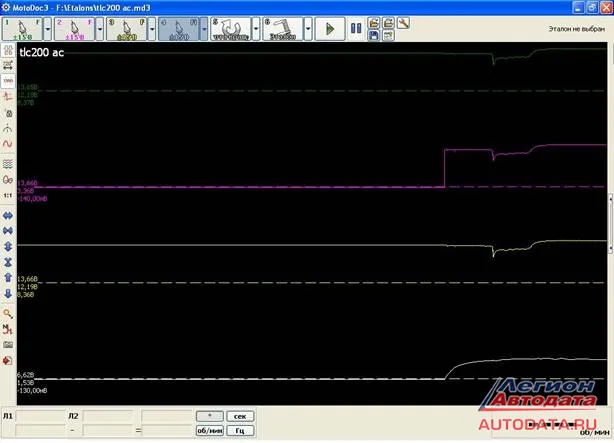Click the Л1 cursor value field
This screenshot has width=614, height=443.
tap(41, 416)
